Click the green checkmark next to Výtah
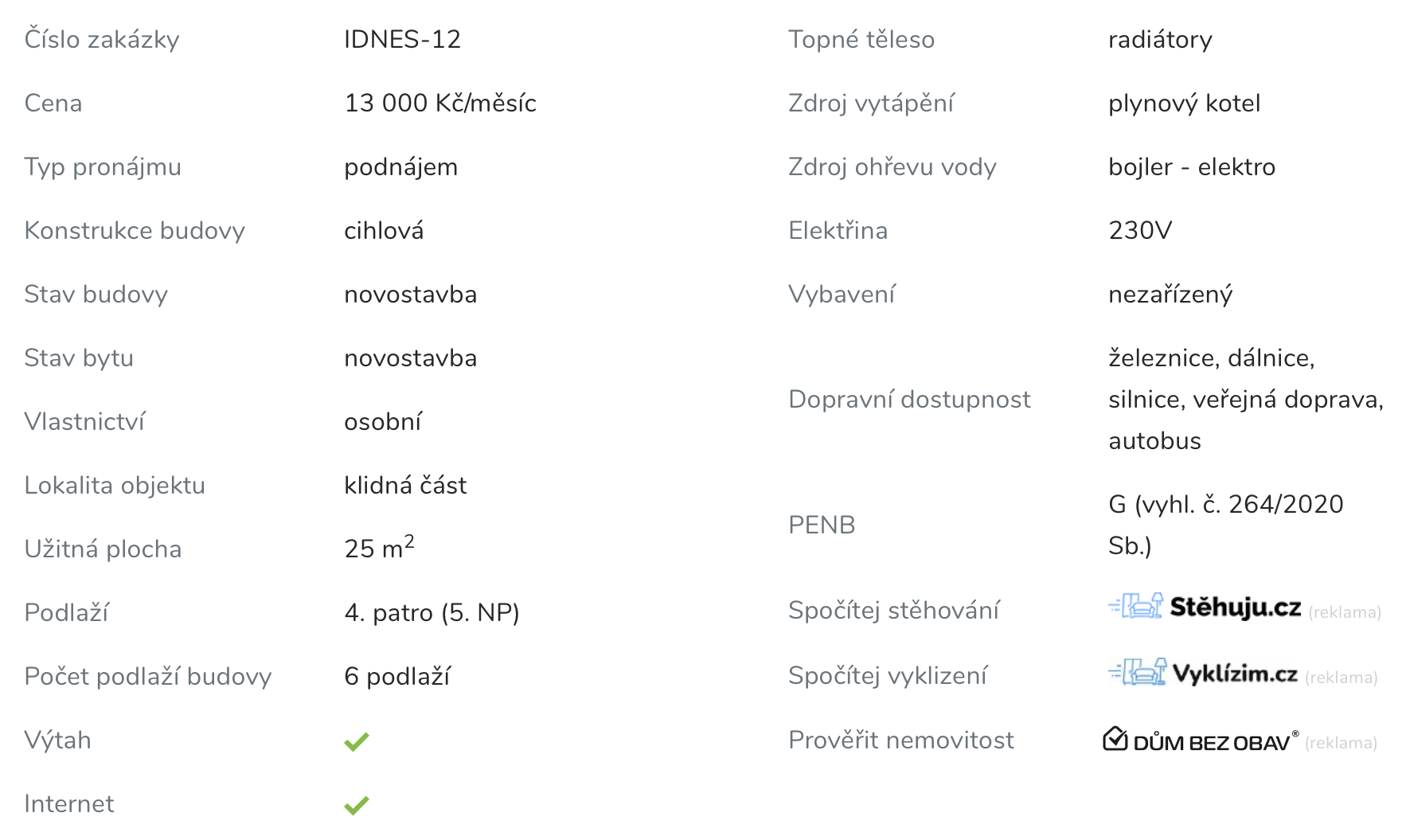Image resolution: width=1406 pixels, height=840 pixels. click(357, 741)
